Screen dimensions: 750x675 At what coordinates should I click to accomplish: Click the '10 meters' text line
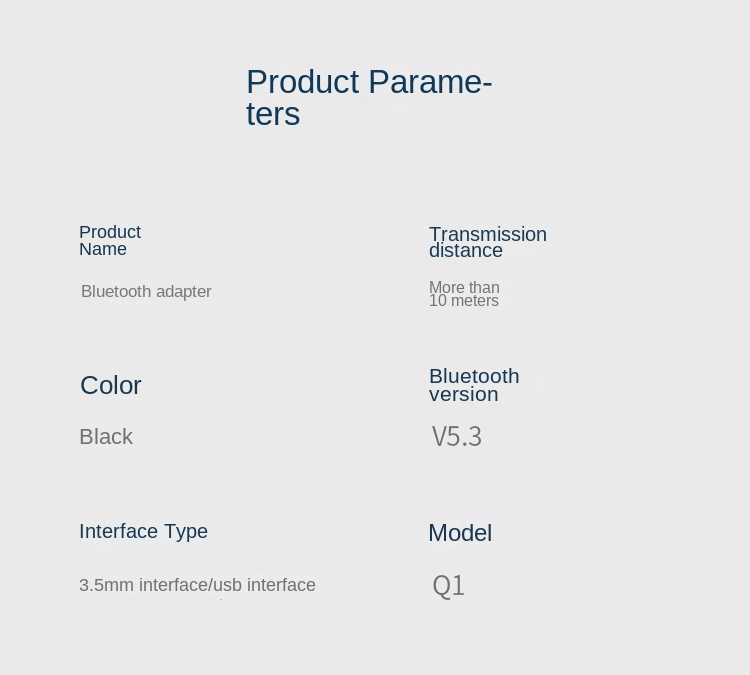click(x=464, y=301)
